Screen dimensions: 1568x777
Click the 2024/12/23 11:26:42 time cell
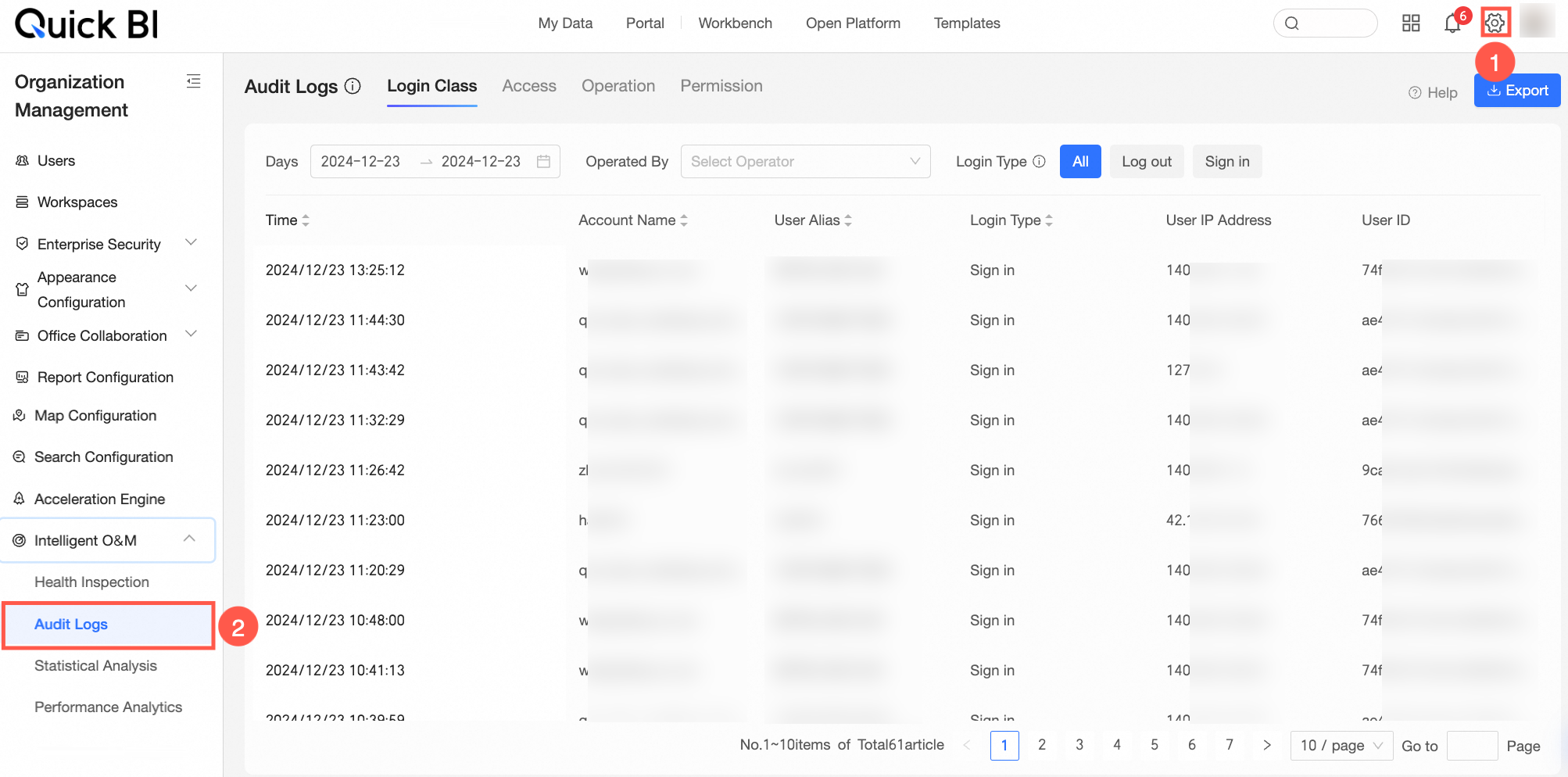[x=335, y=470]
